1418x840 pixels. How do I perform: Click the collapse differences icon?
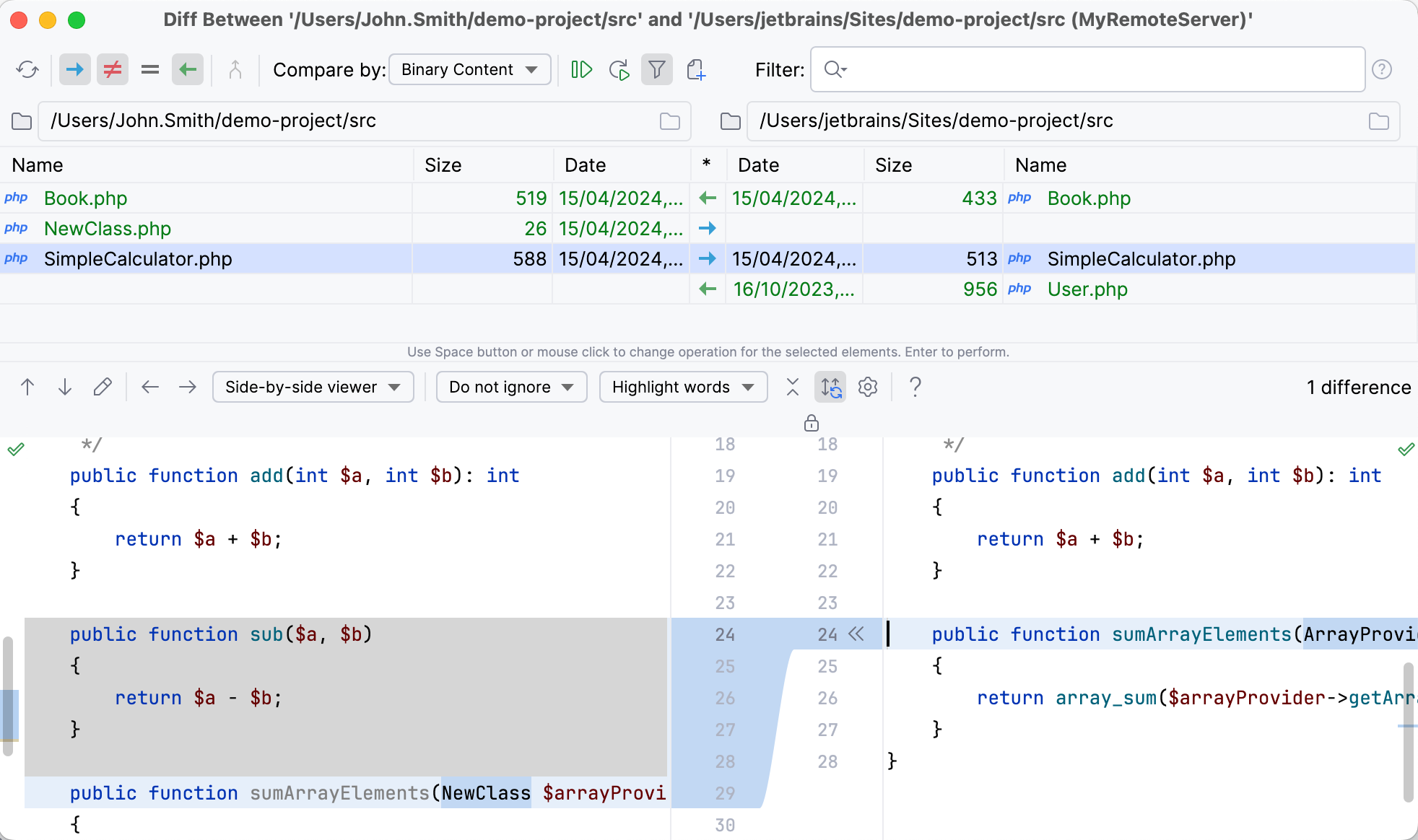click(x=791, y=388)
